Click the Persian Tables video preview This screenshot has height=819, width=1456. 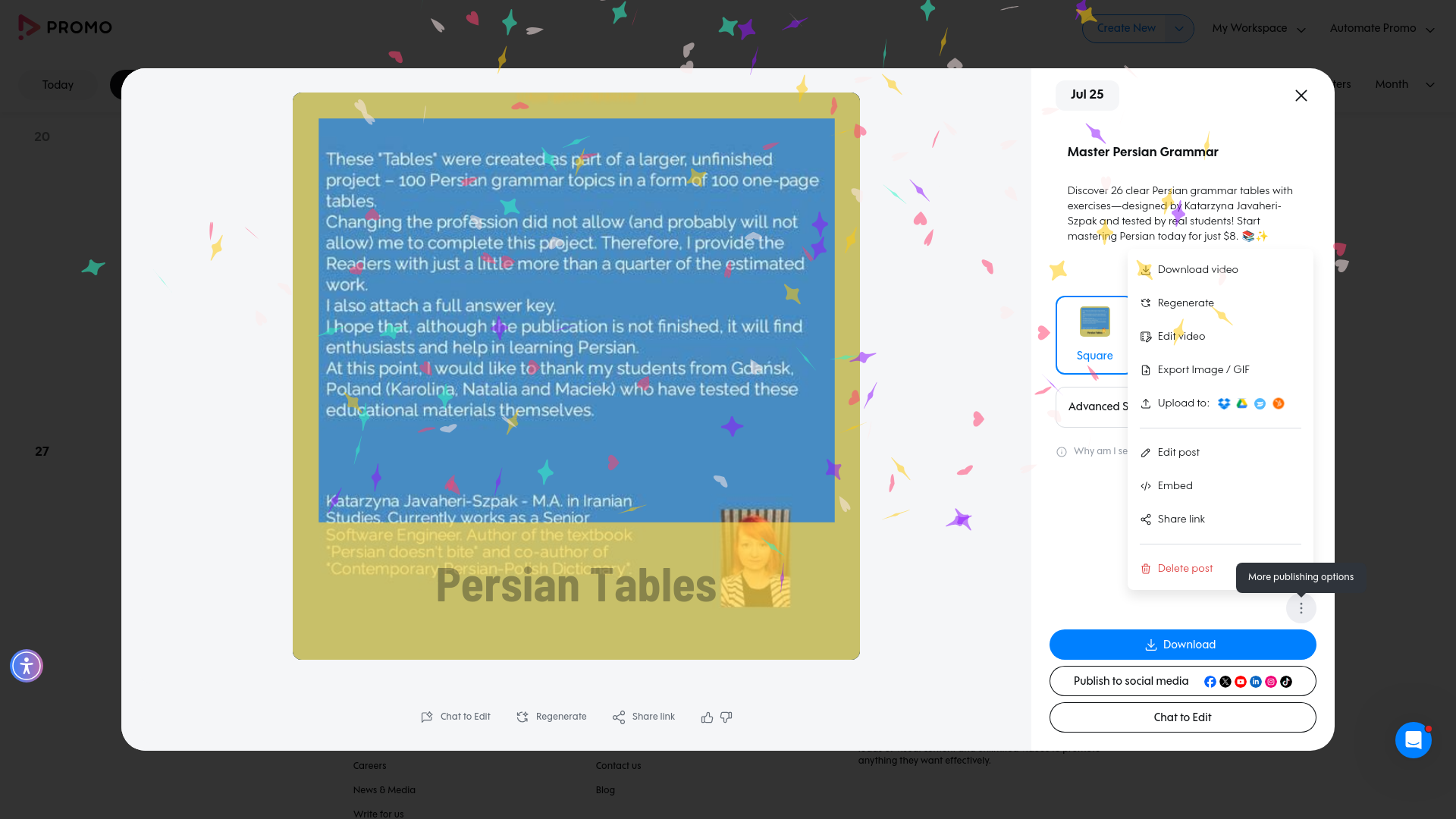pyautogui.click(x=576, y=376)
